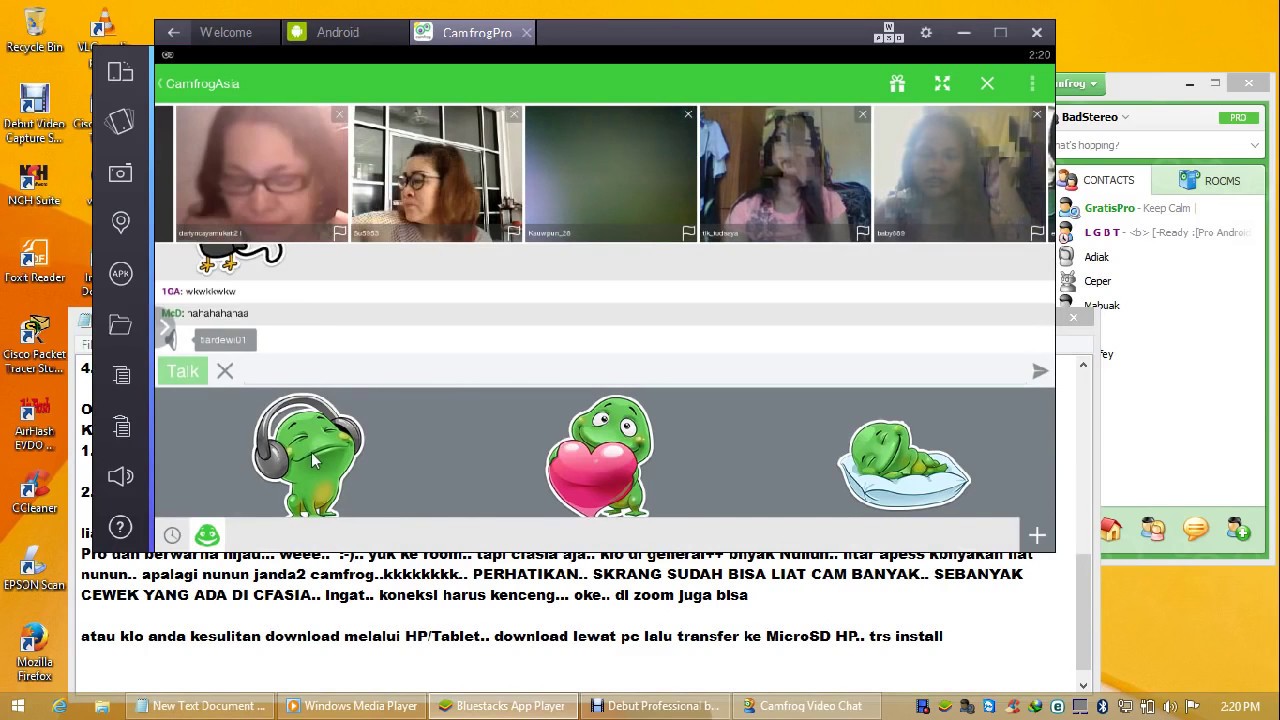Screen dimensions: 1280x720
Task: Click Bluestacks sidebar APK install icon
Action: pyautogui.click(x=121, y=273)
